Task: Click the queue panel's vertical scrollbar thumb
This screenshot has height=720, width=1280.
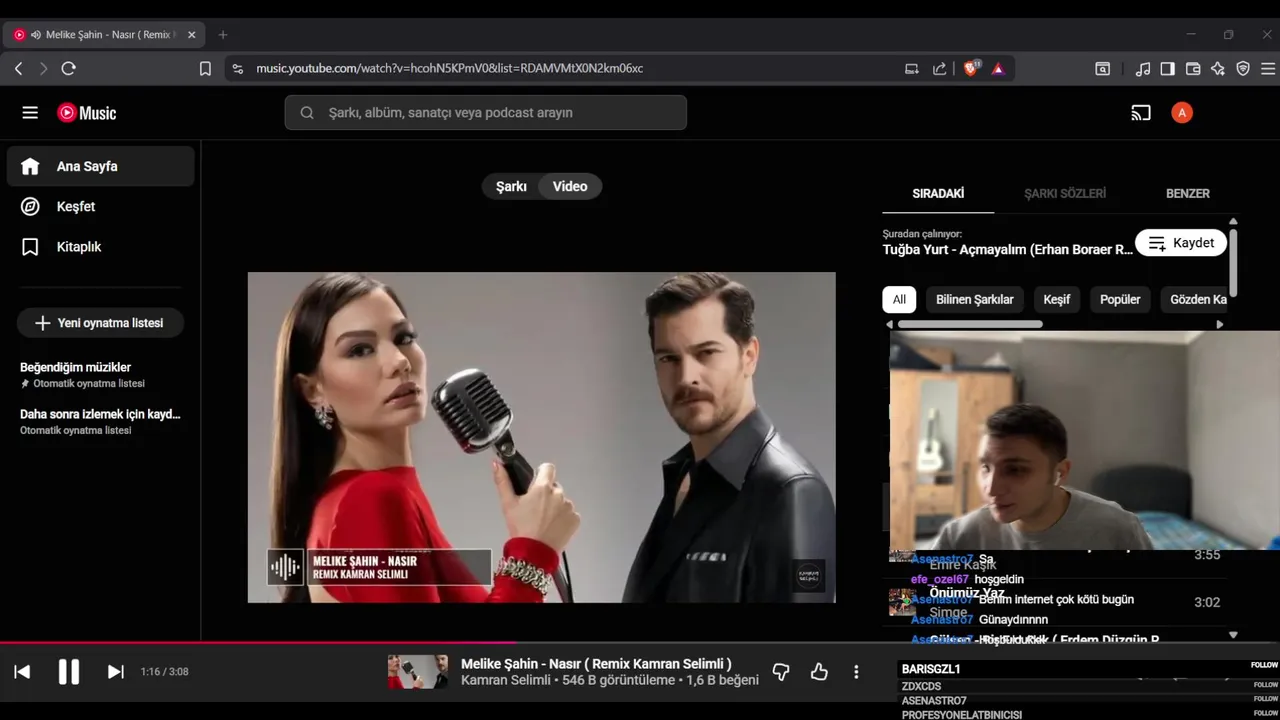Action: (1233, 262)
